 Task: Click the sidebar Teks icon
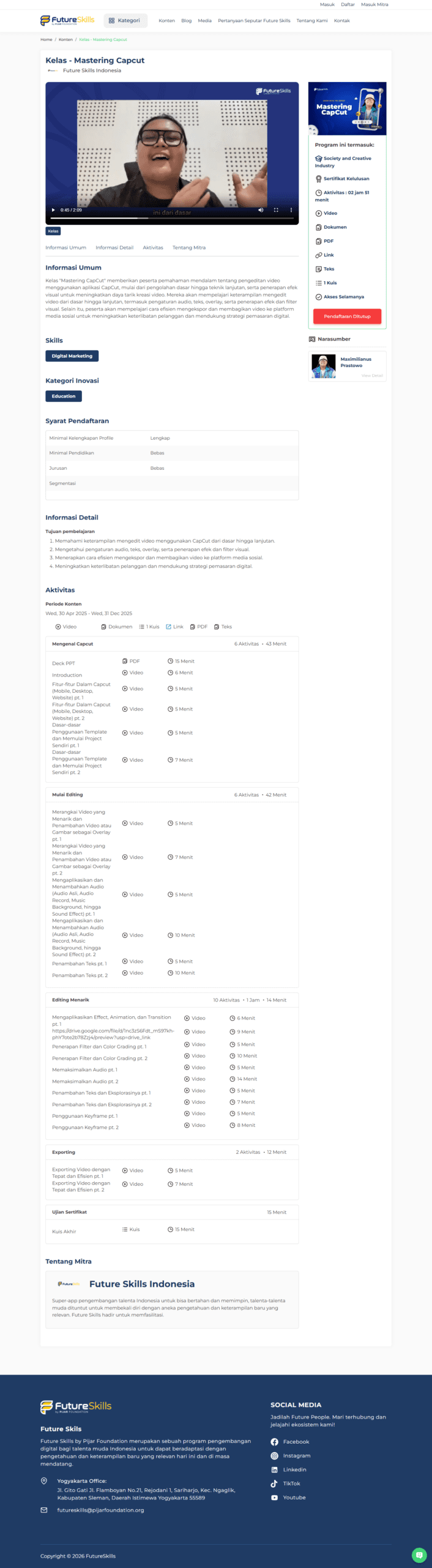[319, 269]
